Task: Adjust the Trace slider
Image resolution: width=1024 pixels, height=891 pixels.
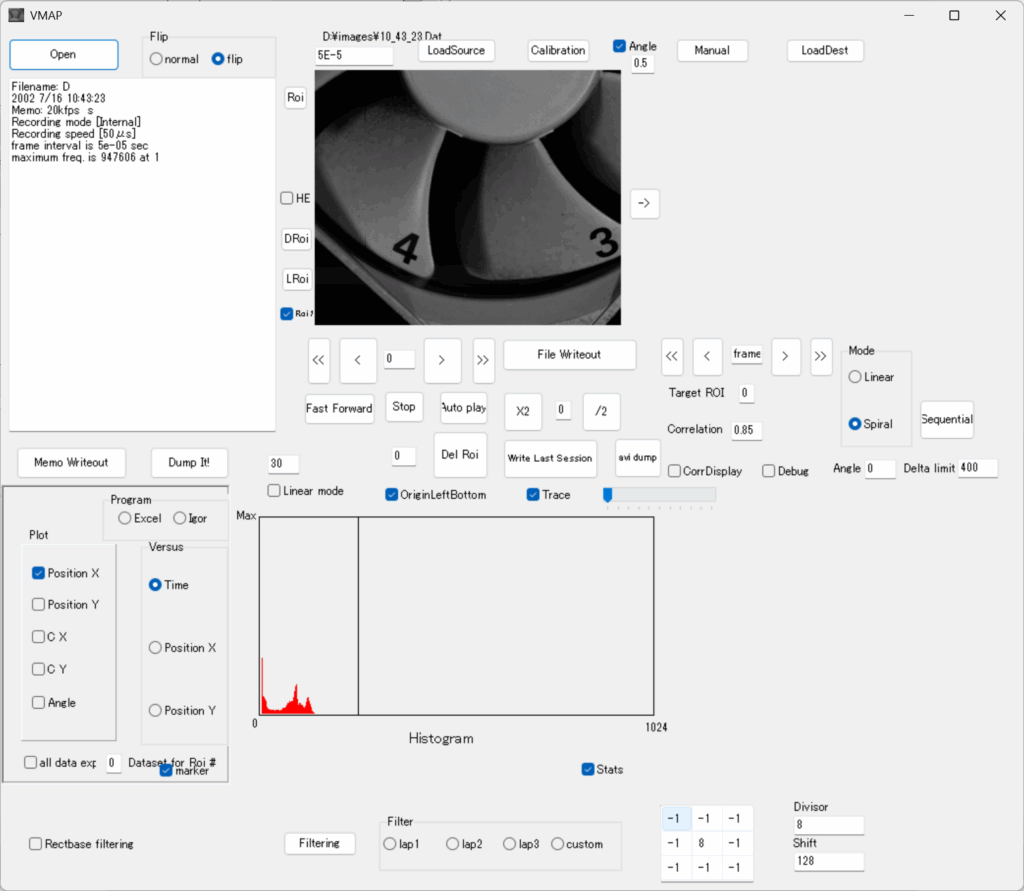Action: (608, 494)
